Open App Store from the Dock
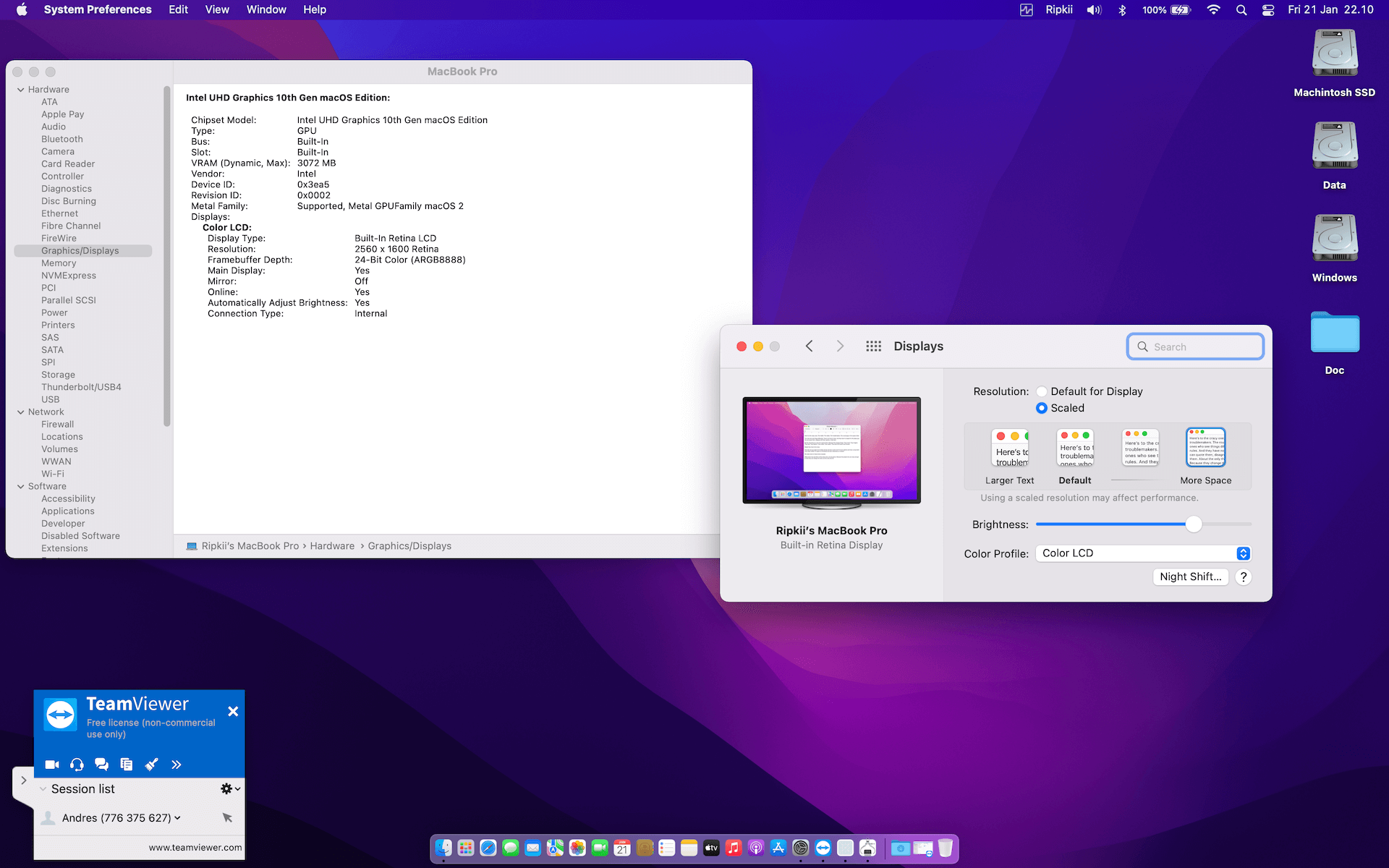The height and width of the screenshot is (868, 1389). pyautogui.click(x=778, y=848)
